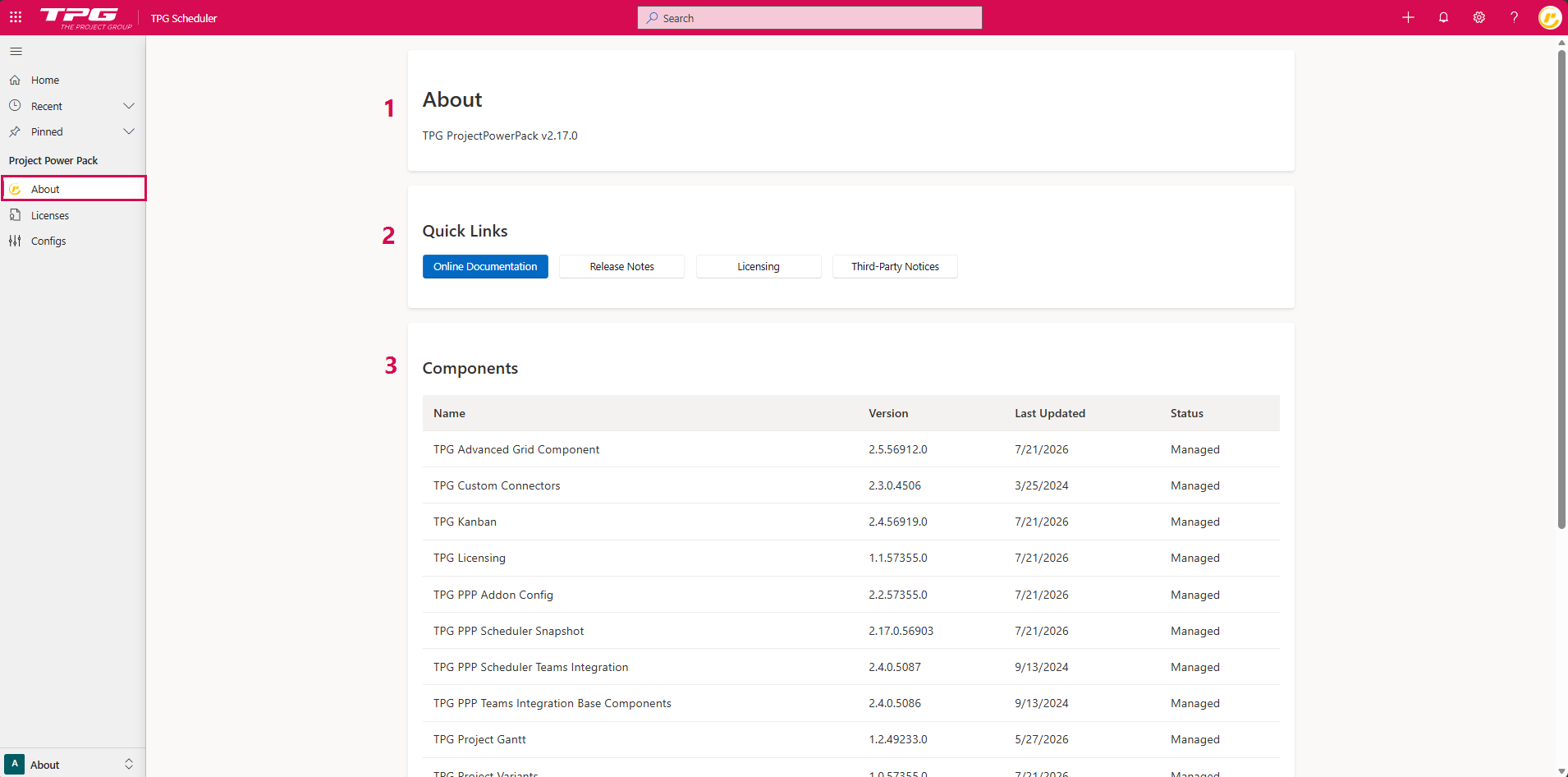Click the scrollbar up arrow
This screenshot has width=1568, height=777.
(x=1561, y=41)
